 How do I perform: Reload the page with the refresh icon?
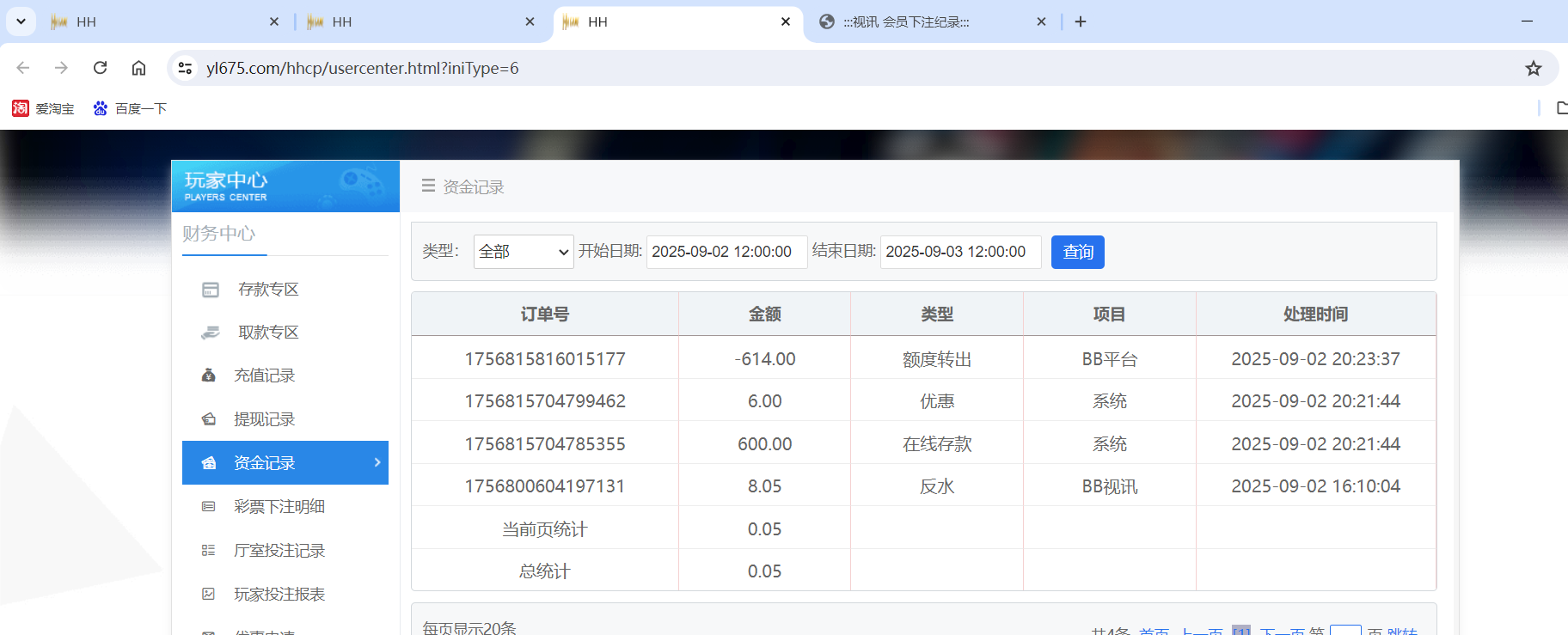pyautogui.click(x=100, y=68)
